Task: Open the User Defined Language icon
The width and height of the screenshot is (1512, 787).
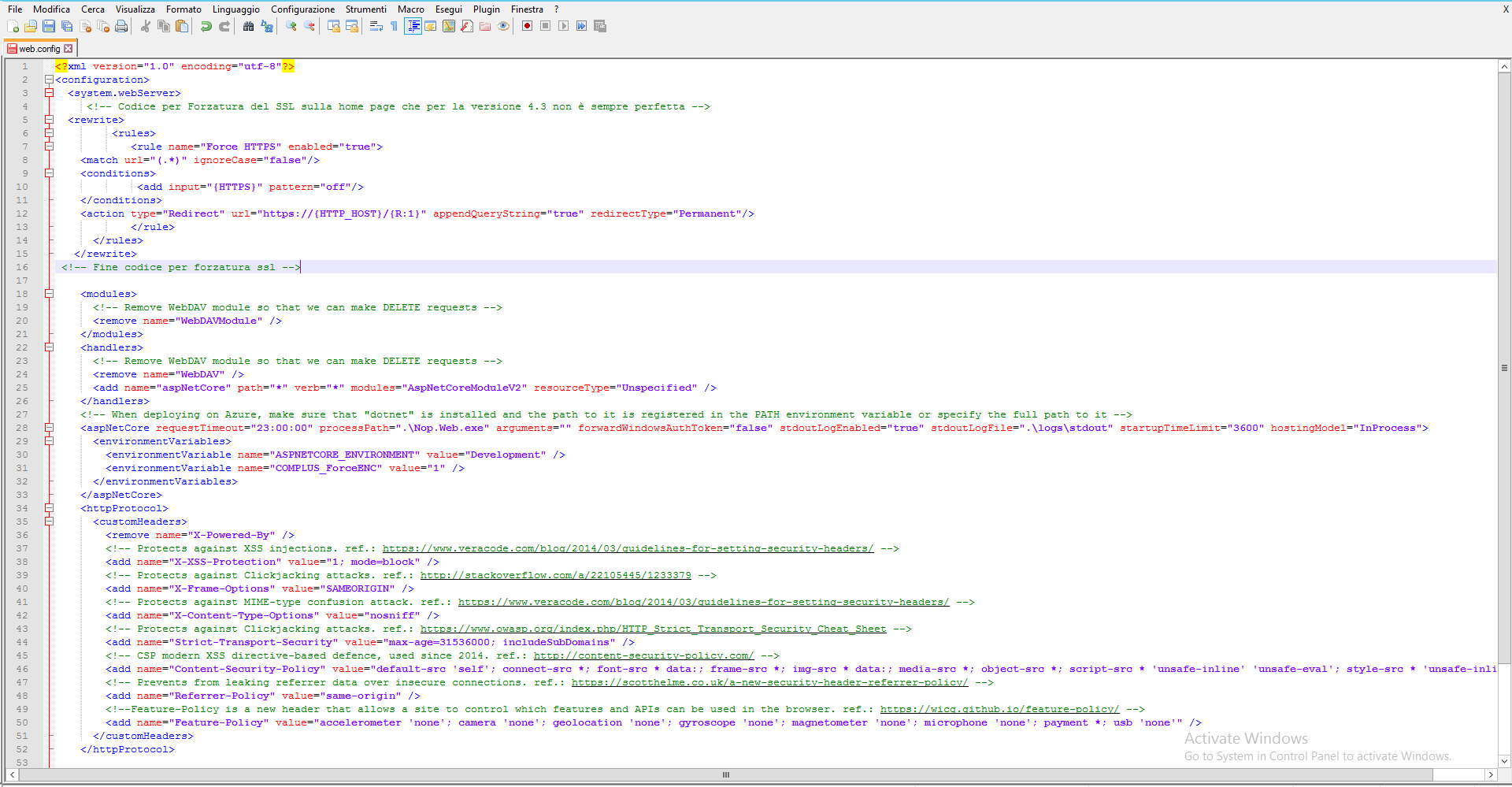Action: coord(431,26)
